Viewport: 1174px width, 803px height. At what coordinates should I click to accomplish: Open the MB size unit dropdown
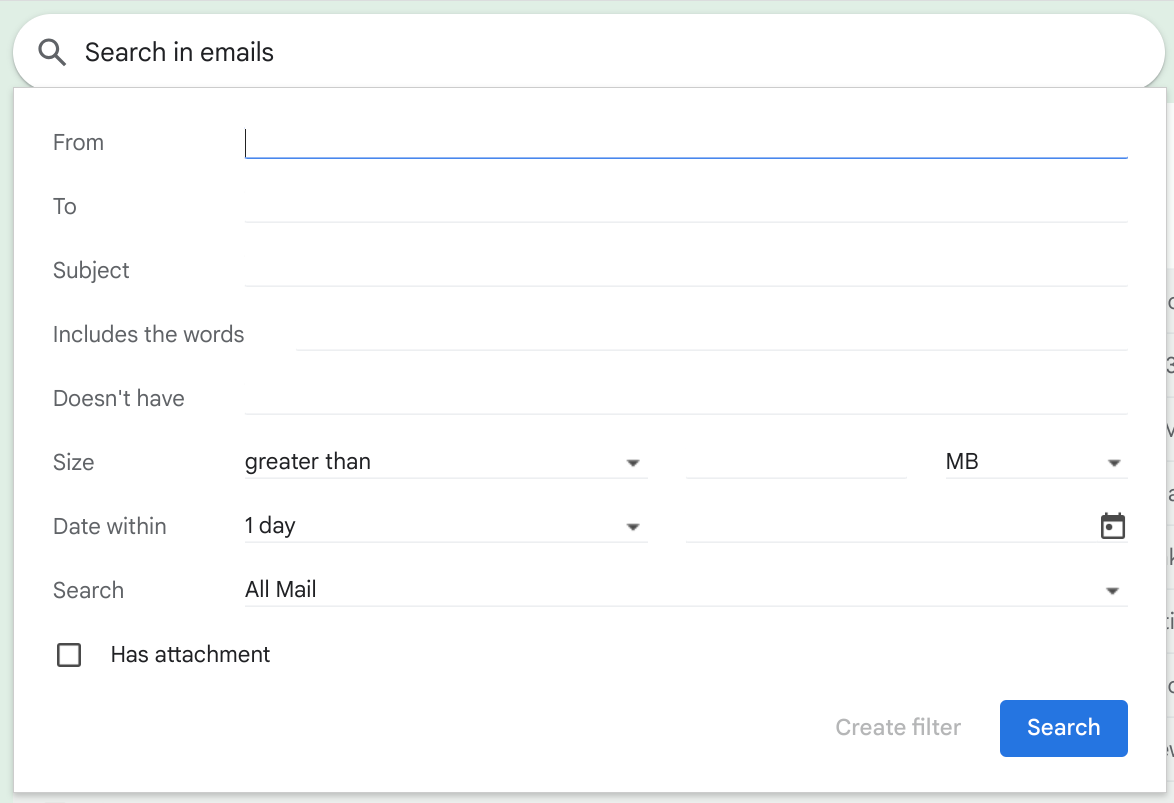(1035, 462)
